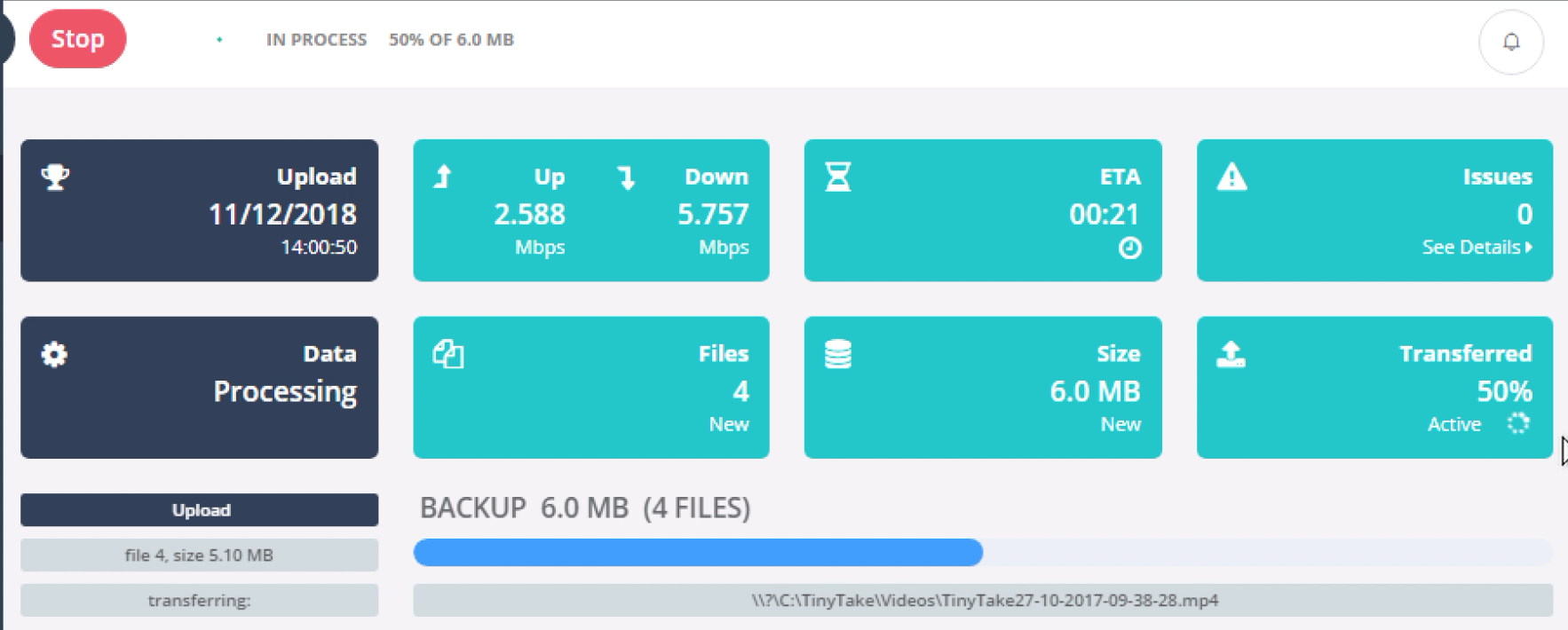The width and height of the screenshot is (1568, 630).
Task: Click the IN PROCESS status label
Action: (x=316, y=40)
